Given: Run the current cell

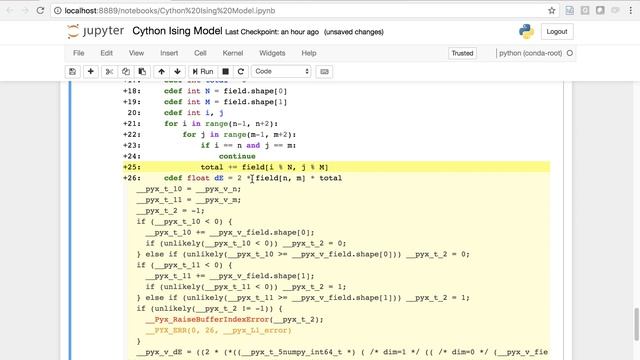Looking at the screenshot, I should pyautogui.click(x=203, y=71).
